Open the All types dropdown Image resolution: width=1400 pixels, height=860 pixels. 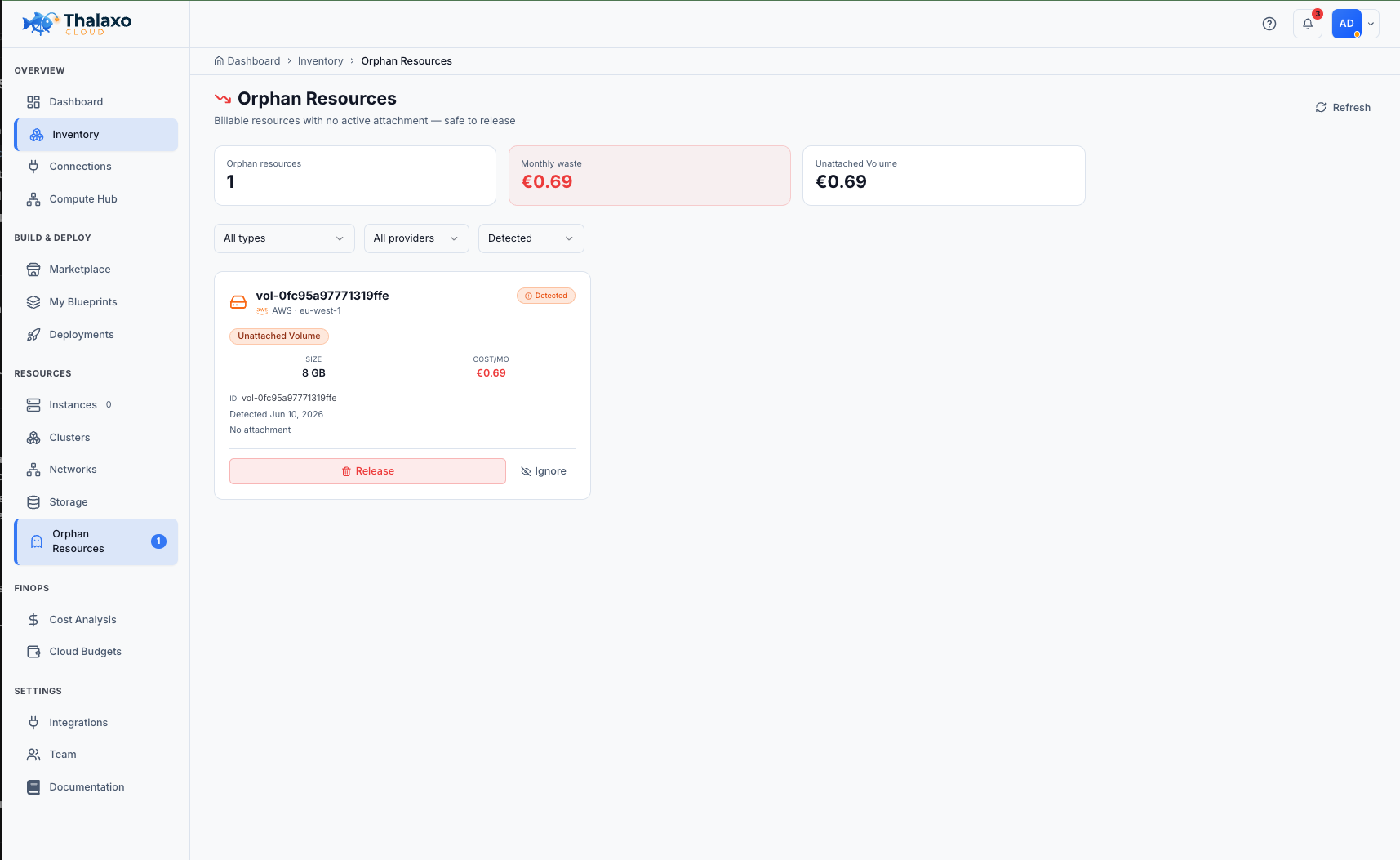[284, 238]
